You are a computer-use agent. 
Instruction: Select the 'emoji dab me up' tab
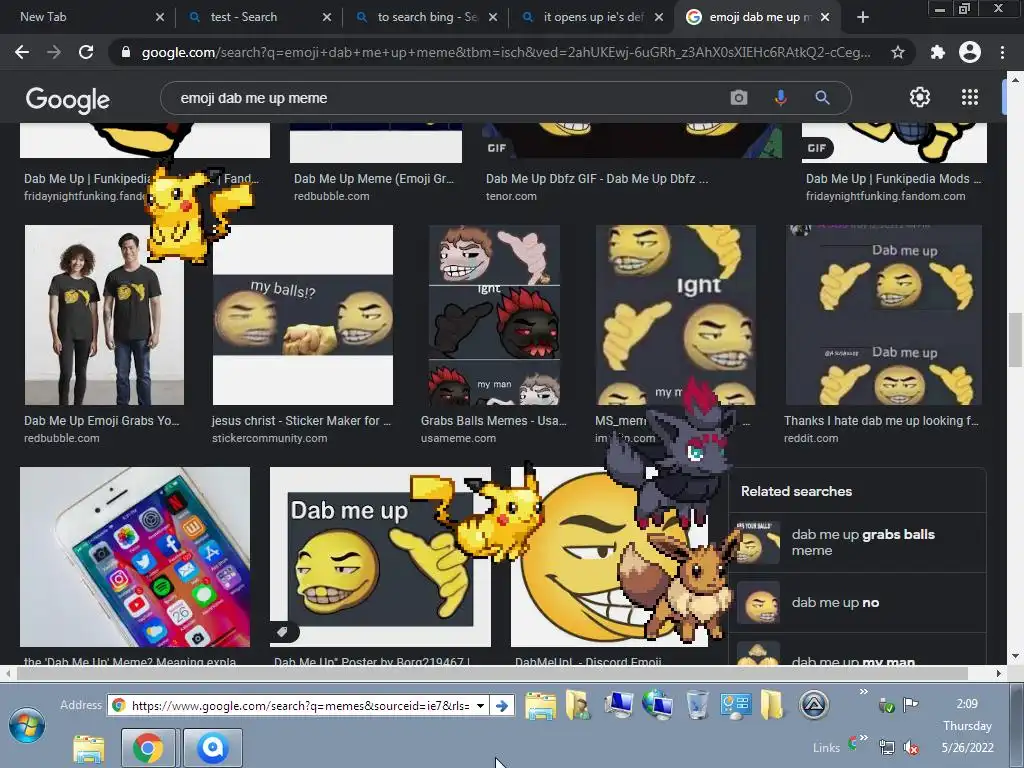pos(760,17)
